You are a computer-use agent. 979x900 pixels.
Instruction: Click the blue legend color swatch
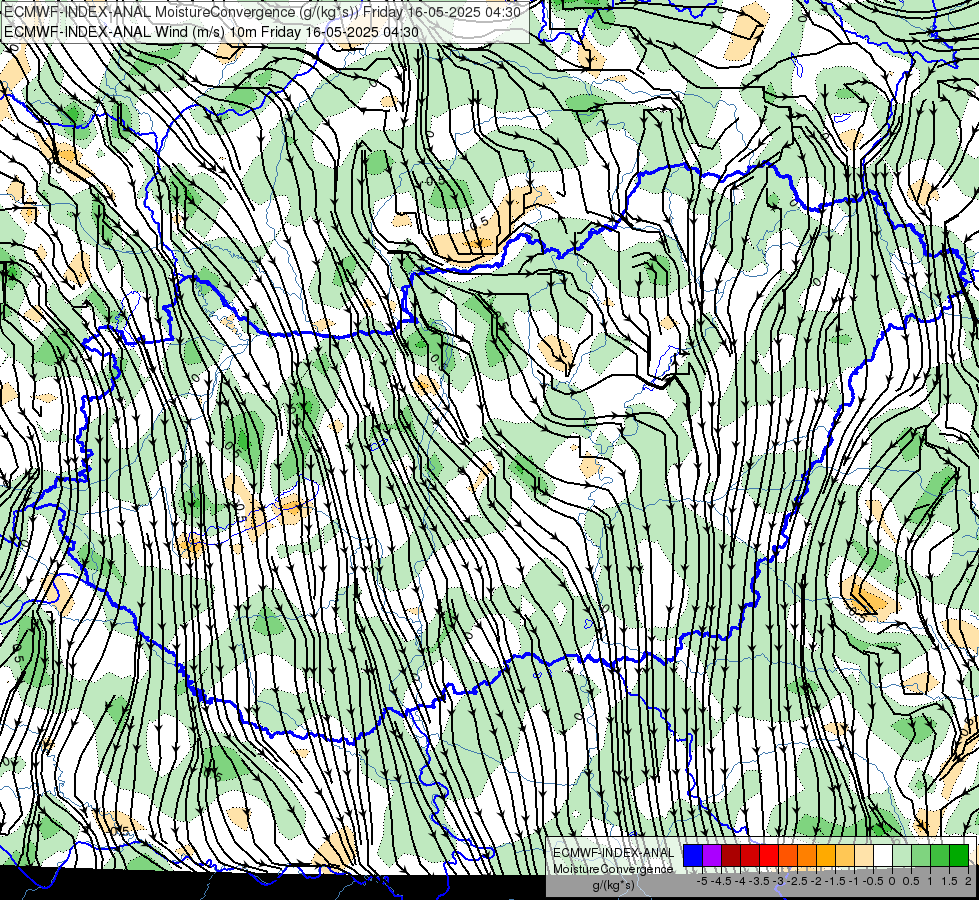pos(693,856)
